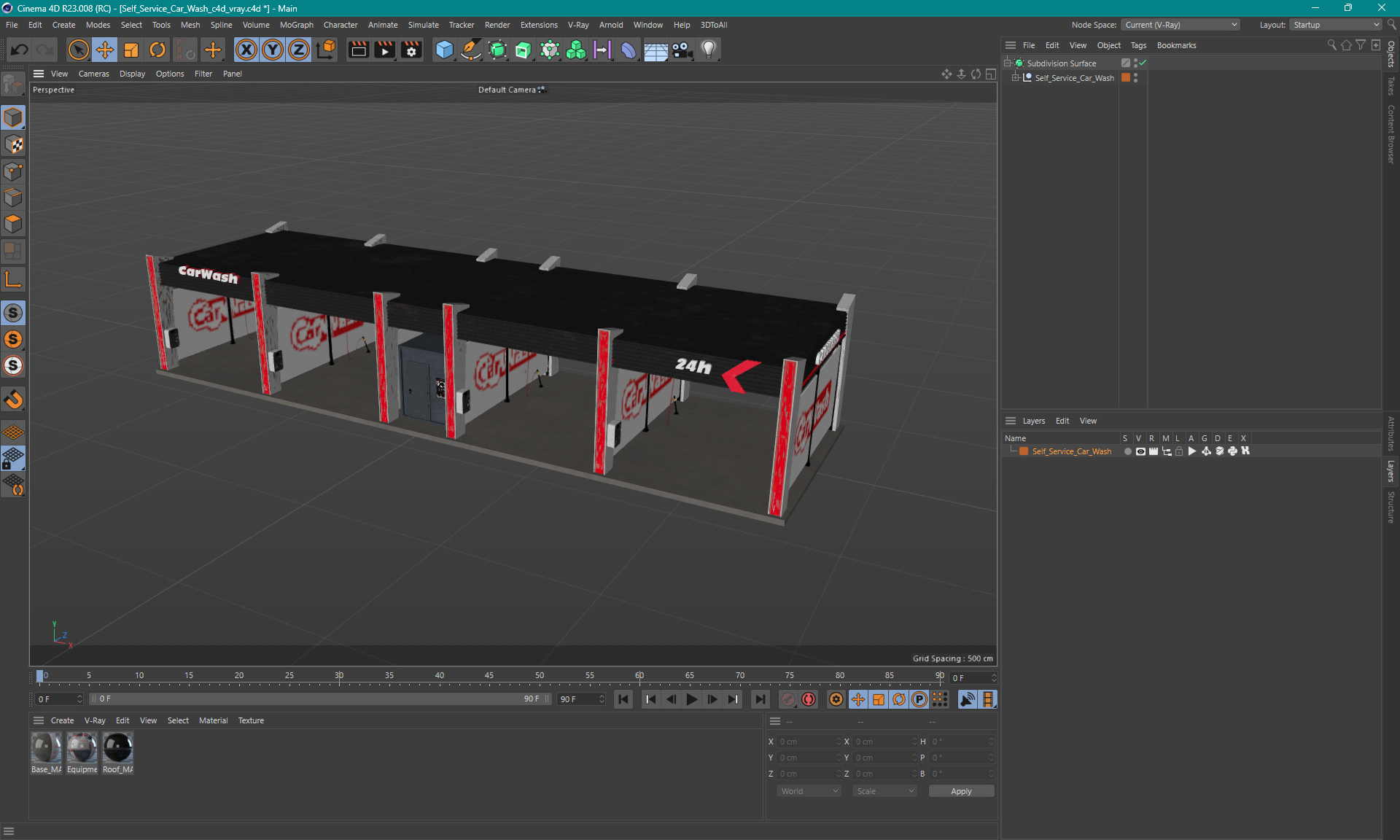
Task: Select the Live Selection tool
Action: (x=78, y=50)
